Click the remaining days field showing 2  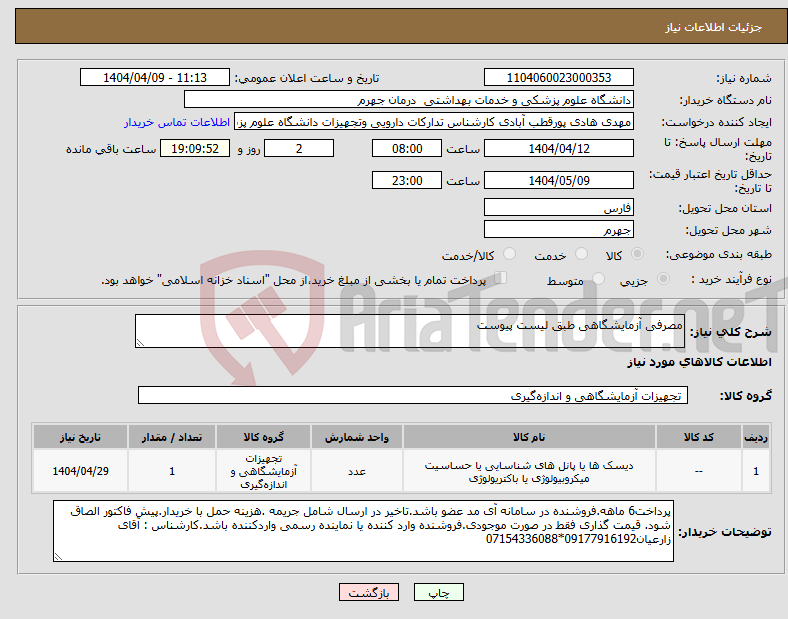pos(299,148)
